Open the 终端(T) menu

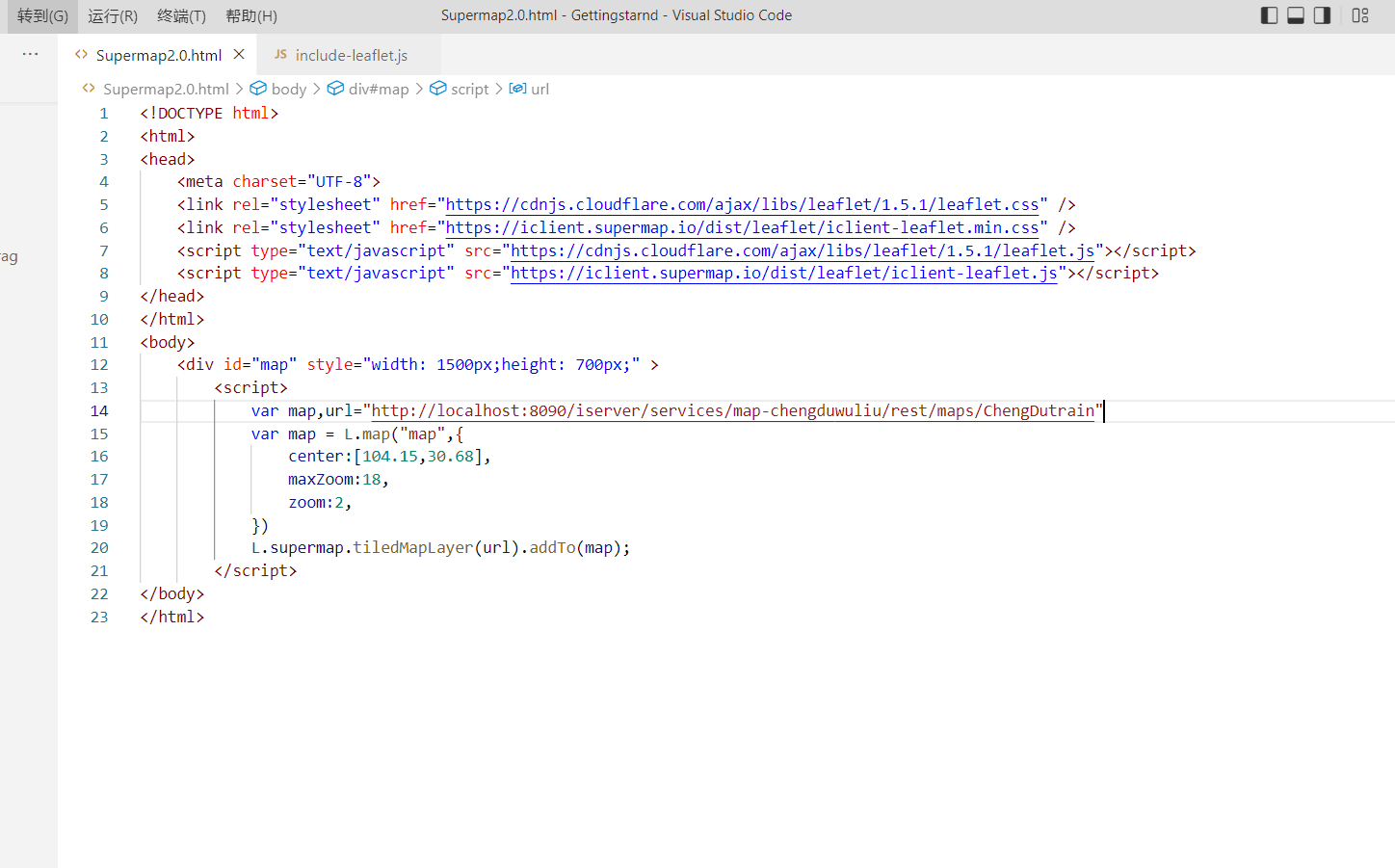(181, 16)
